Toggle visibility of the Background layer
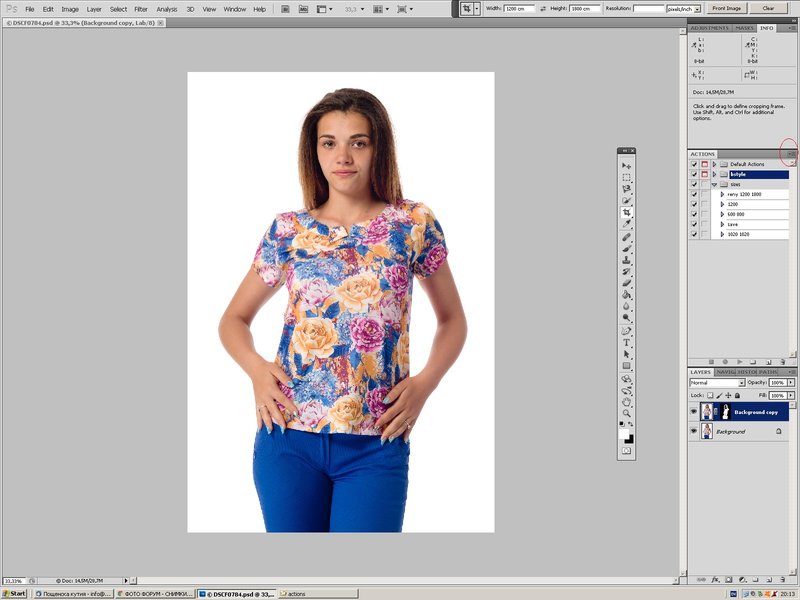Viewport: 800px width, 600px height. tap(694, 431)
